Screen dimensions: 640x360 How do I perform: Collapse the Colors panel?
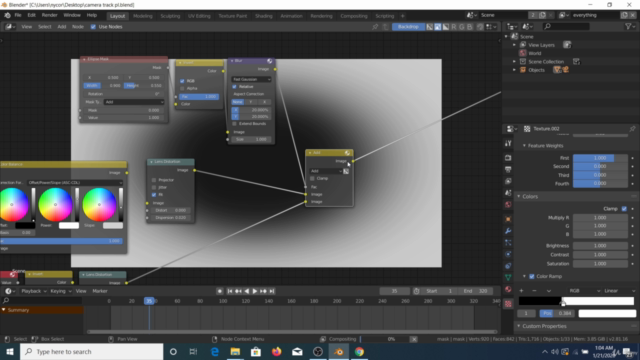pos(519,196)
